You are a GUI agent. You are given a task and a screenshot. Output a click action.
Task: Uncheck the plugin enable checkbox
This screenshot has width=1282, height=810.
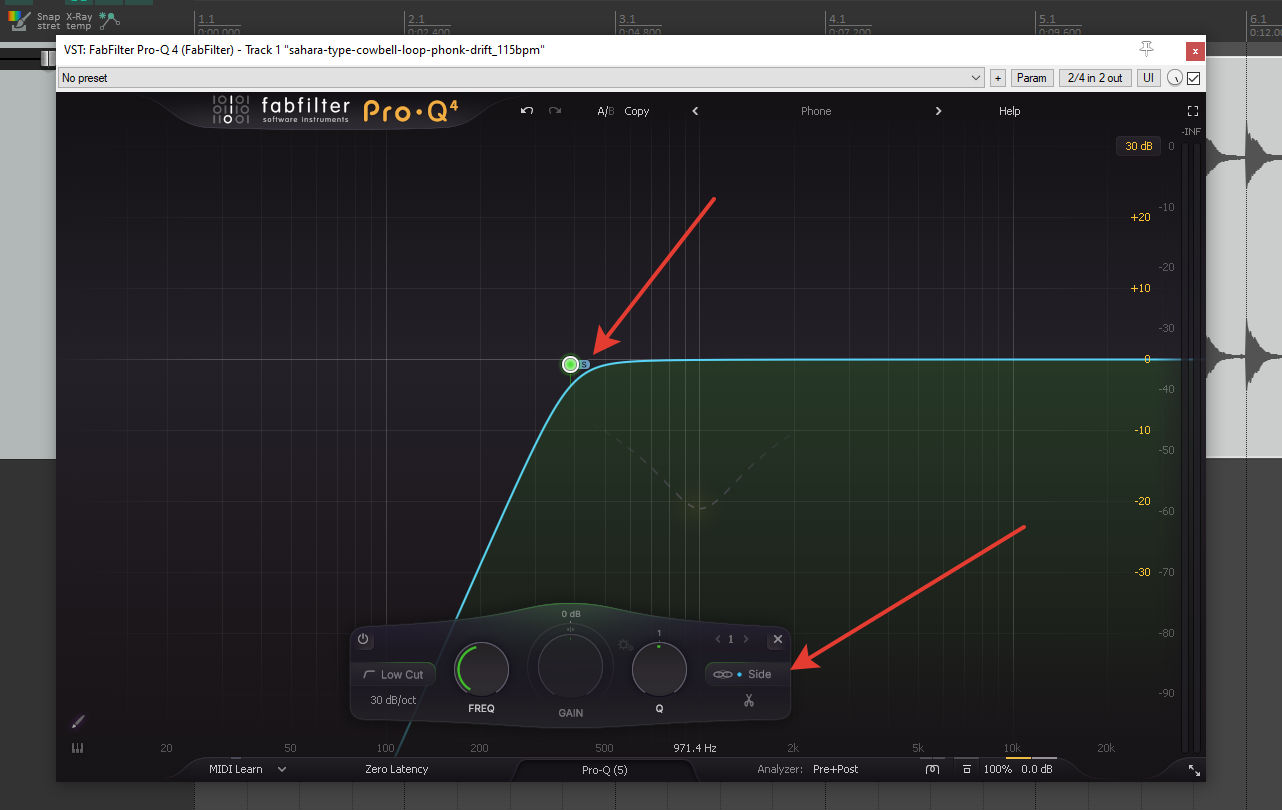click(1193, 78)
